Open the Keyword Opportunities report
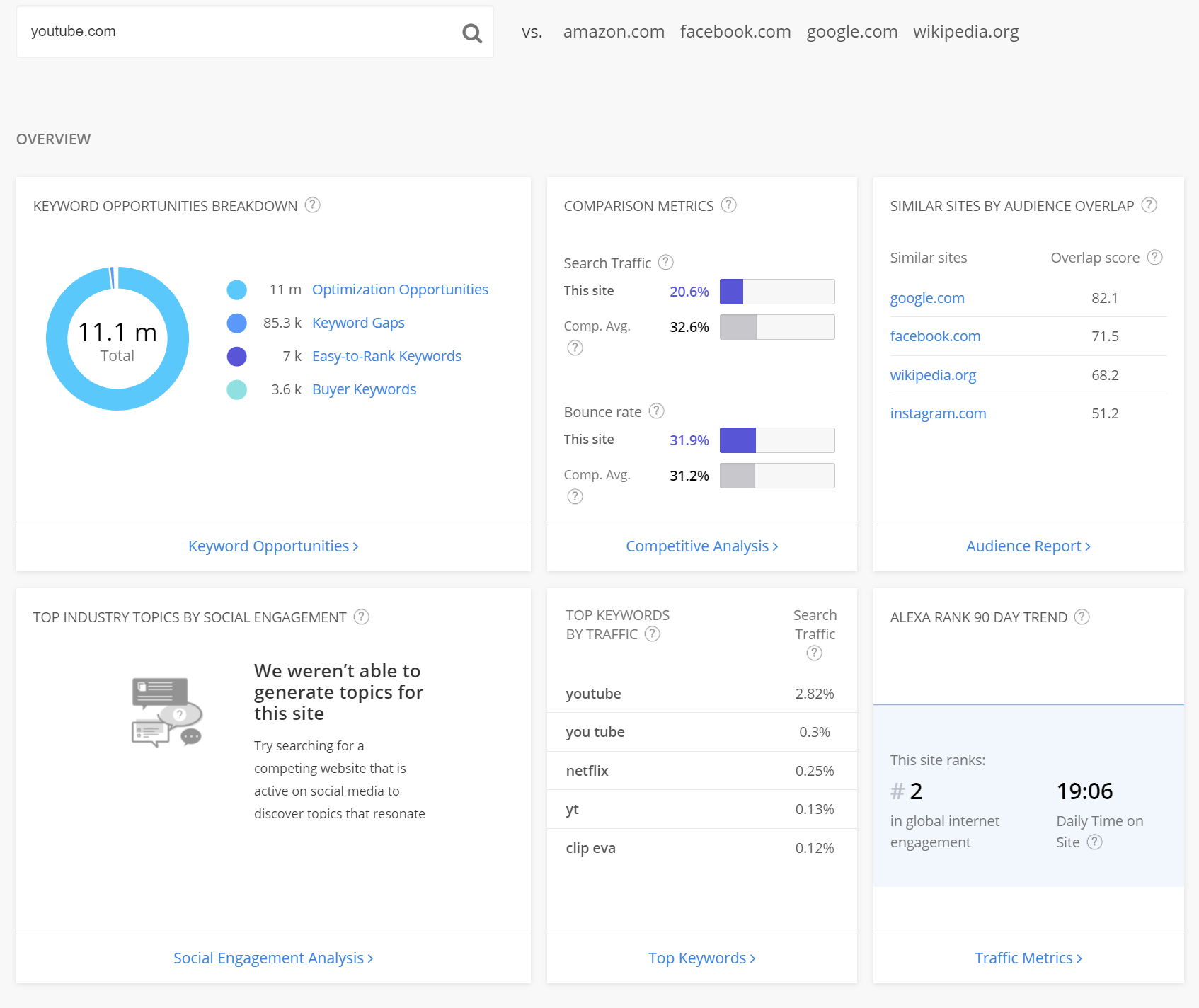Screen dimensions: 1199x1008 point(273,546)
